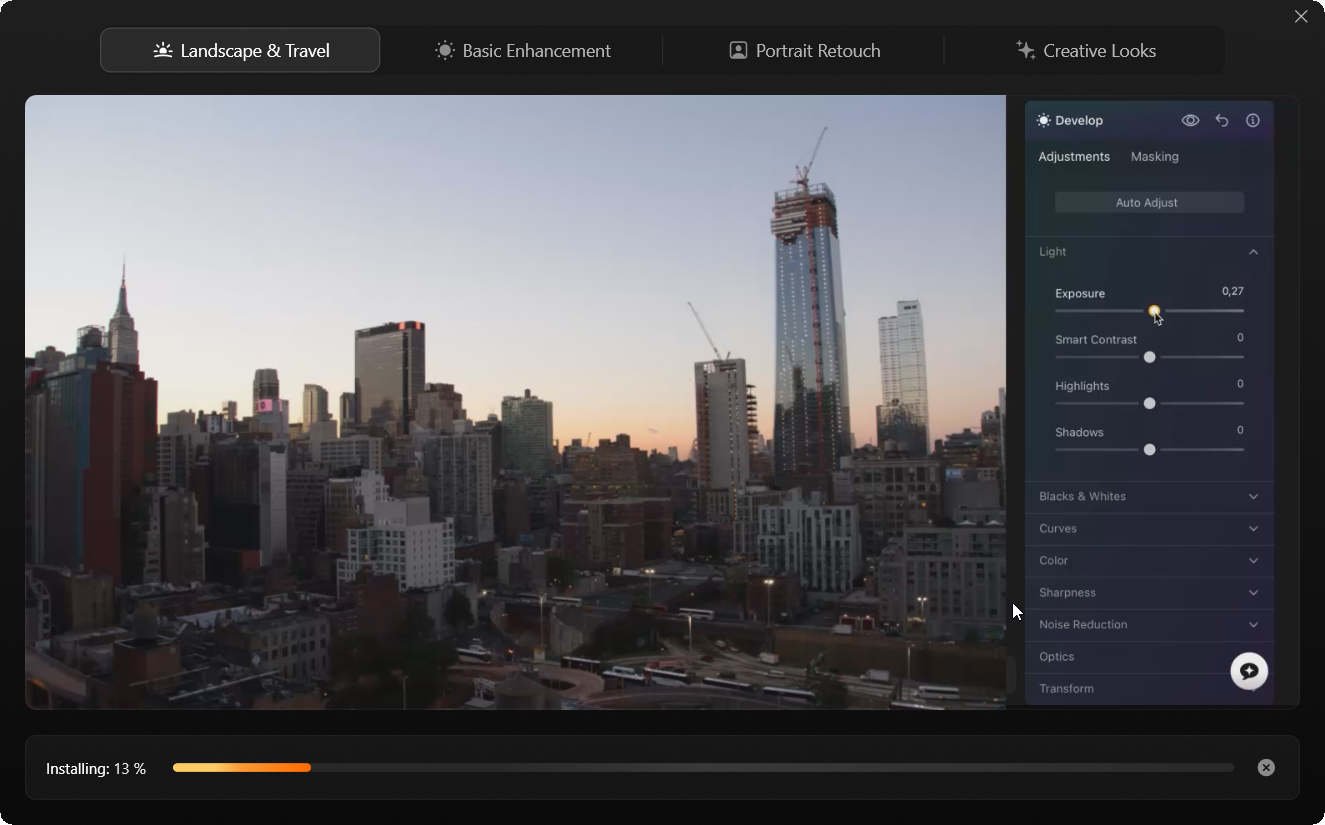
Task: Select the Landscape & Travel tab
Action: pos(240,50)
